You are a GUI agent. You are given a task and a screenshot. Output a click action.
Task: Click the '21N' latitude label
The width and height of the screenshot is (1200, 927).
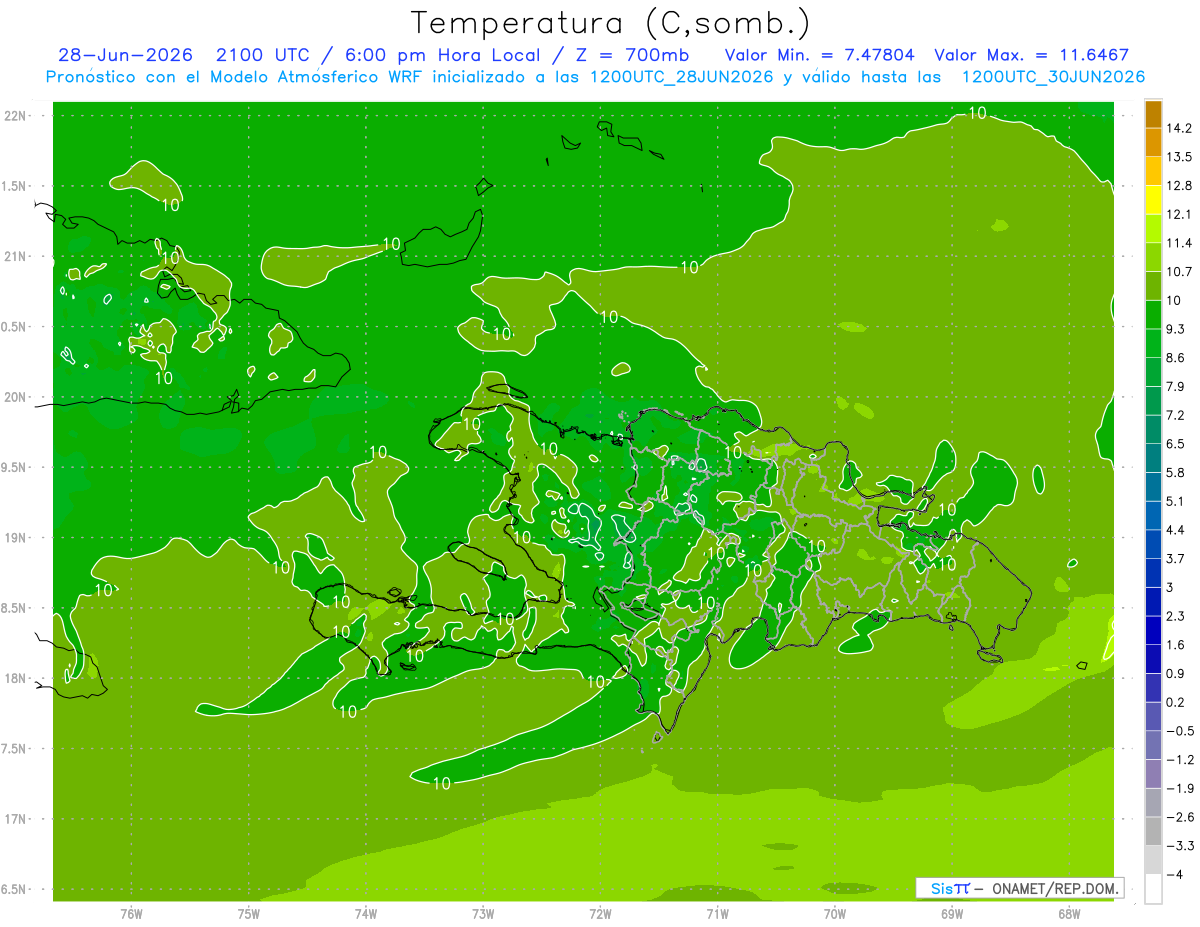(15, 257)
